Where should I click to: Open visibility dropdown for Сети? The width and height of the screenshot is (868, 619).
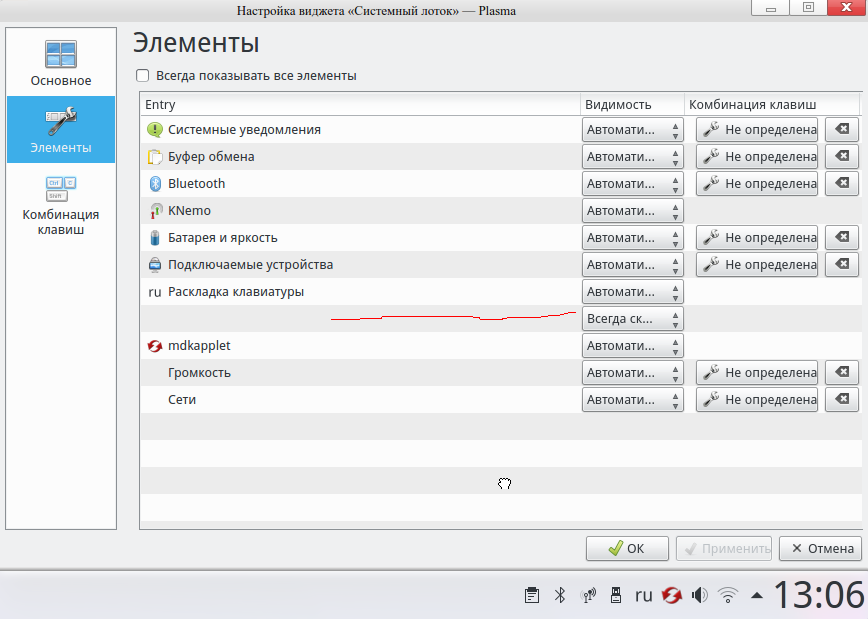(633, 400)
